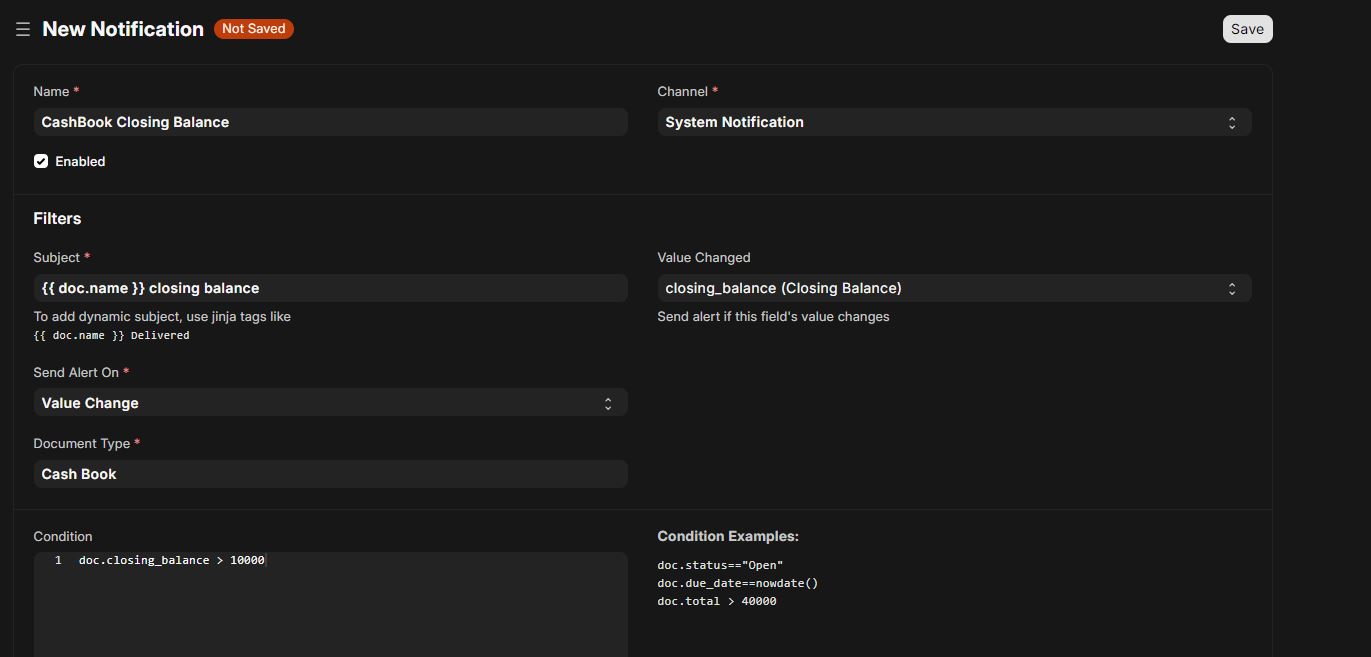Click 'Send alert if this field's value changes' text
This screenshot has height=657, width=1371.
pos(773,316)
